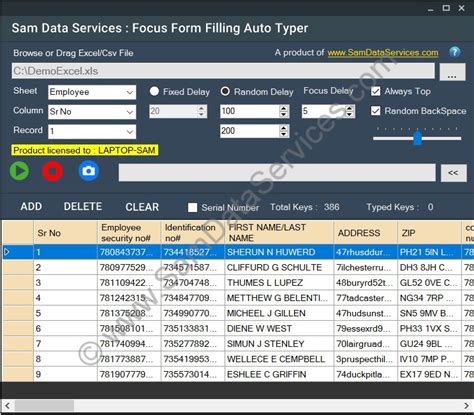Click the METTHEW G BELENTI... cell
Viewport: 474px width, 415px height.
279,298
